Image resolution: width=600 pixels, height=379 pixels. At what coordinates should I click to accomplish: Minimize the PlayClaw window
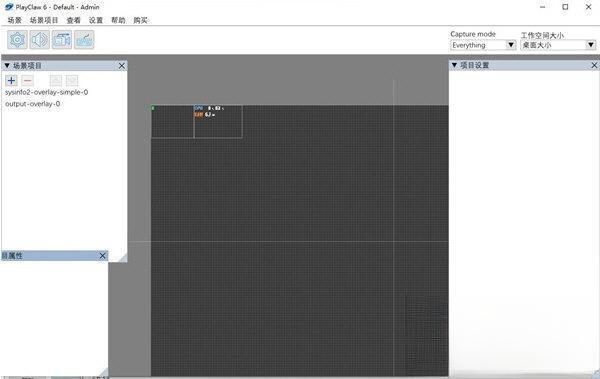pos(542,7)
